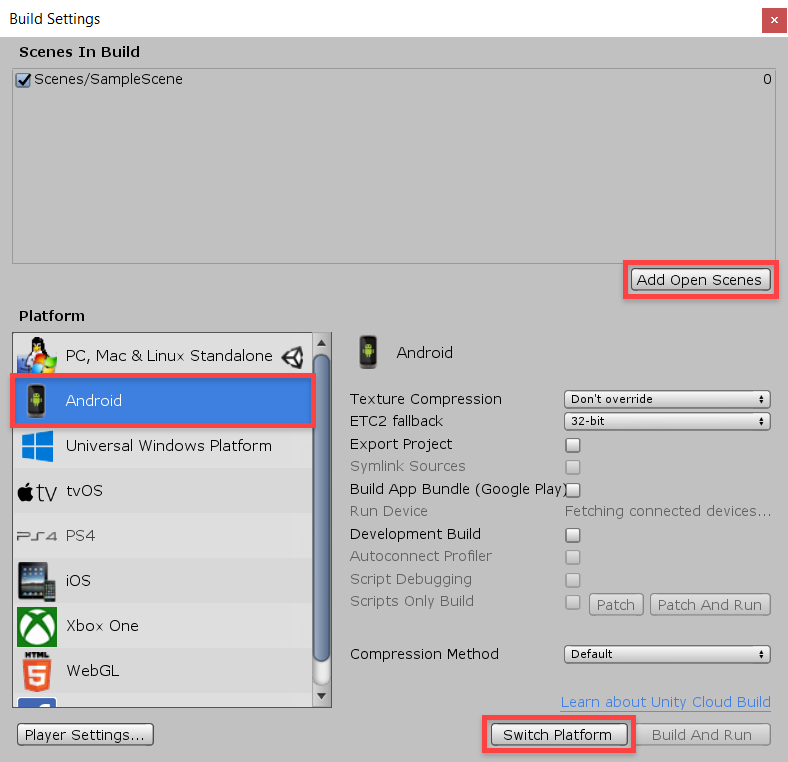Screen dimensions: 788x762
Task: Click the Universal Windows Platform logo icon
Action: click(37, 446)
